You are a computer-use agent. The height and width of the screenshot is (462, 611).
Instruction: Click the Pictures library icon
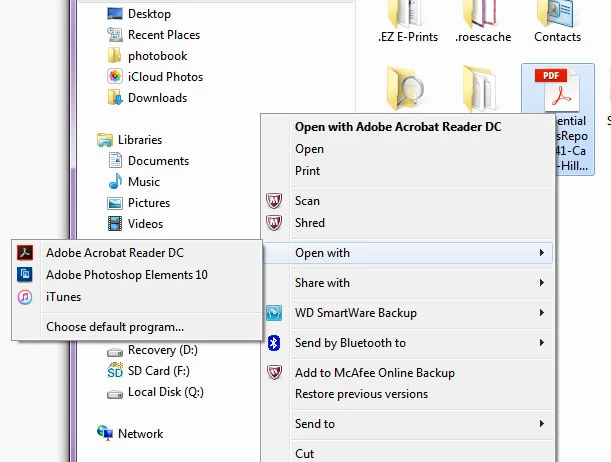point(115,203)
